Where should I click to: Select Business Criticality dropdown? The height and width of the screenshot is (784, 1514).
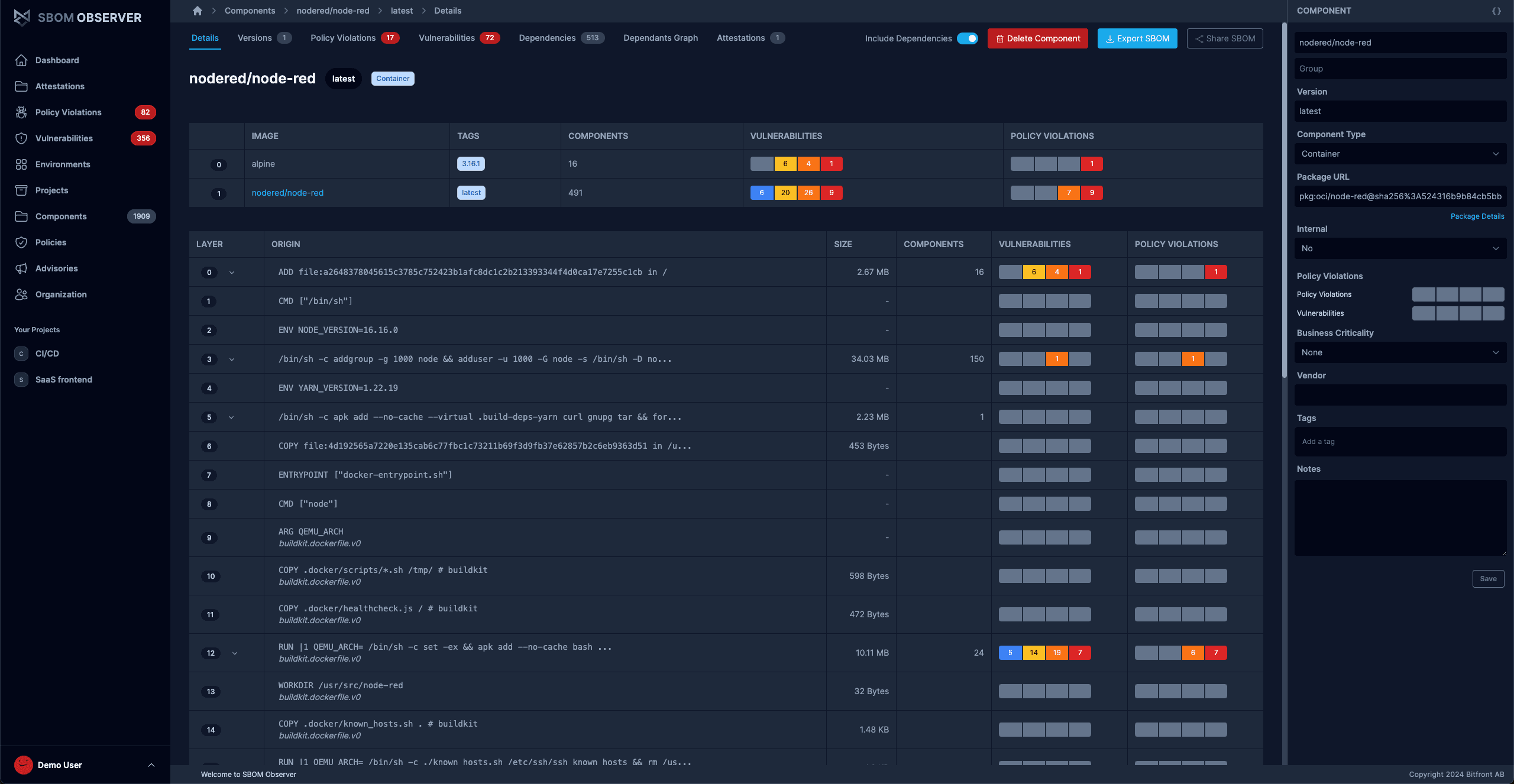pyautogui.click(x=1399, y=352)
